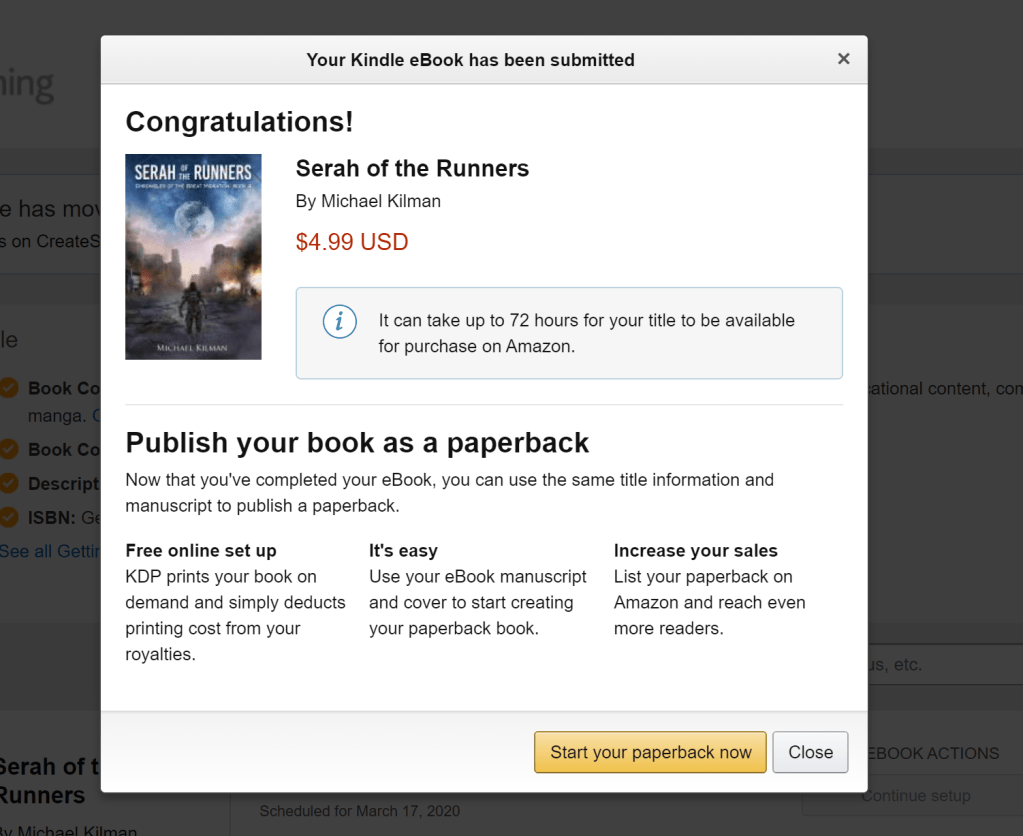The width and height of the screenshot is (1023, 836).
Task: Click the Free online set up heading
Action: tap(201, 551)
